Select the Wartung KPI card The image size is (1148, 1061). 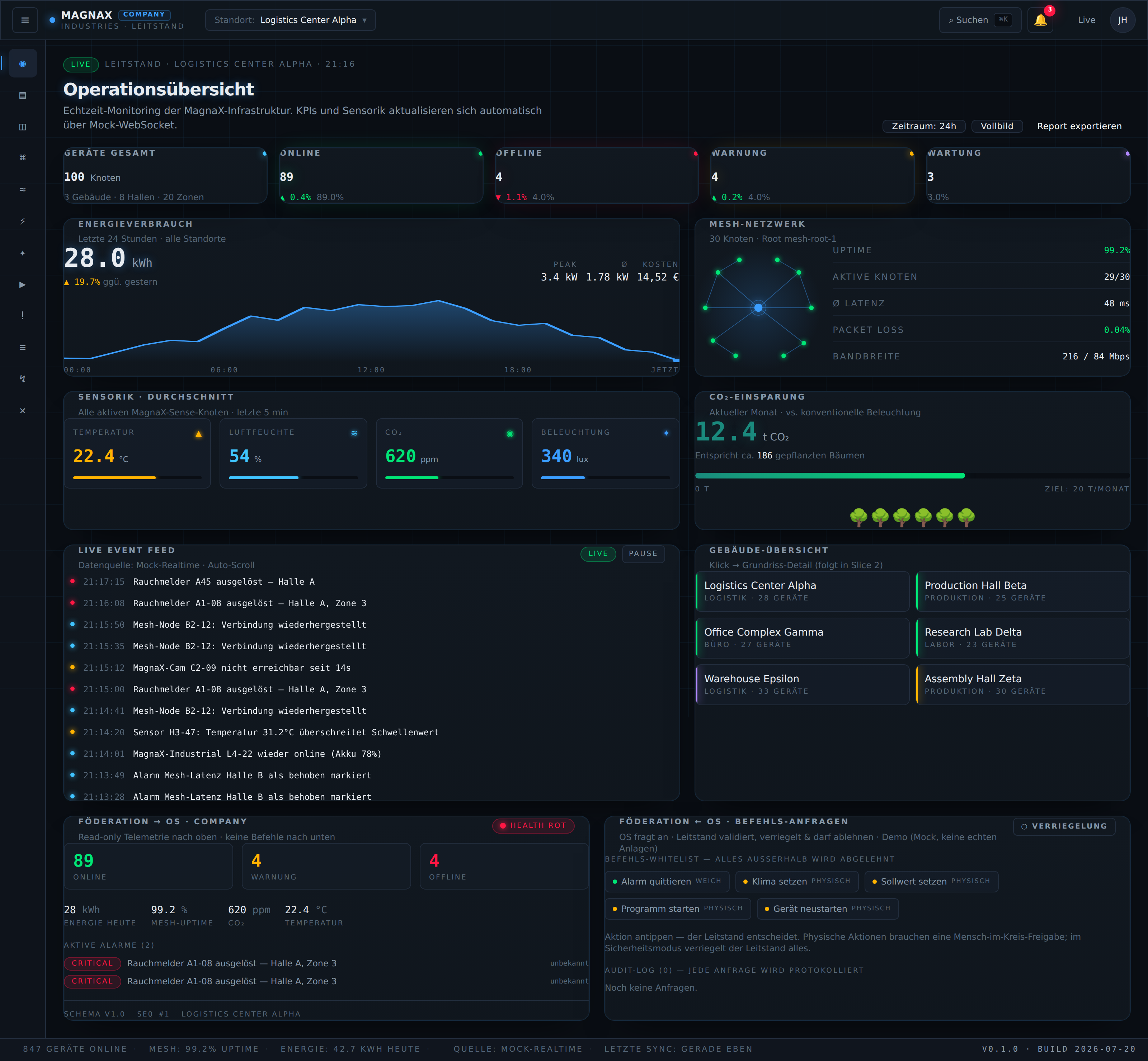(1028, 175)
